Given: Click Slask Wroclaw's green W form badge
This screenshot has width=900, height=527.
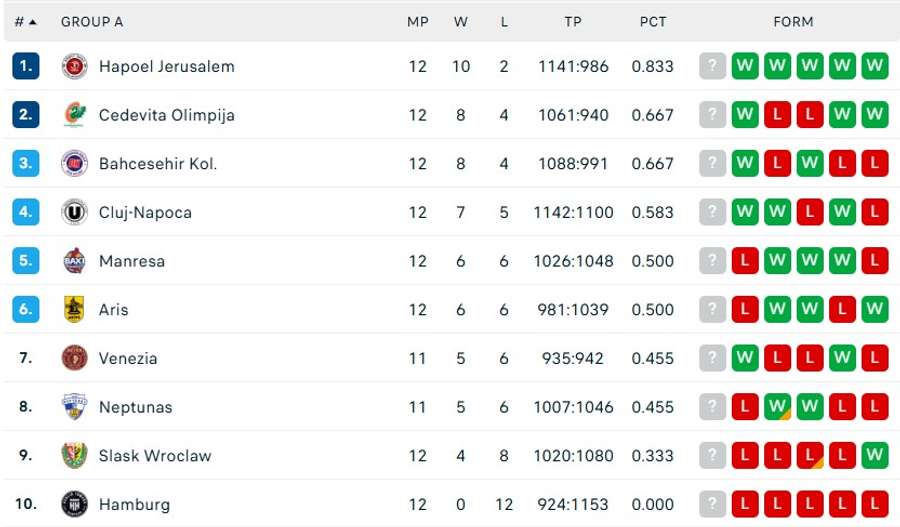Looking at the screenshot, I should point(875,456).
